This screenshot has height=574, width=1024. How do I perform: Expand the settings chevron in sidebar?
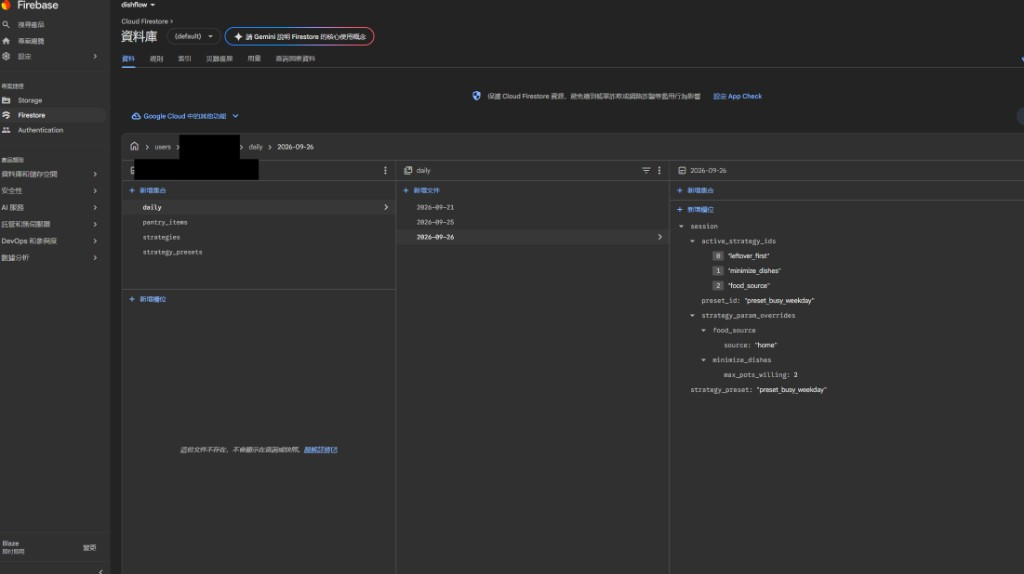click(95, 56)
